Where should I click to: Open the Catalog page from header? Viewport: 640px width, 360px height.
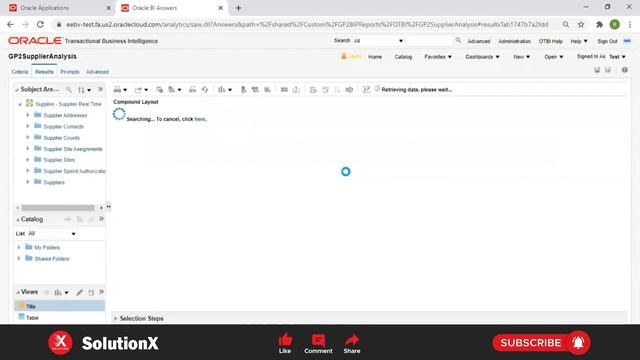(403, 57)
